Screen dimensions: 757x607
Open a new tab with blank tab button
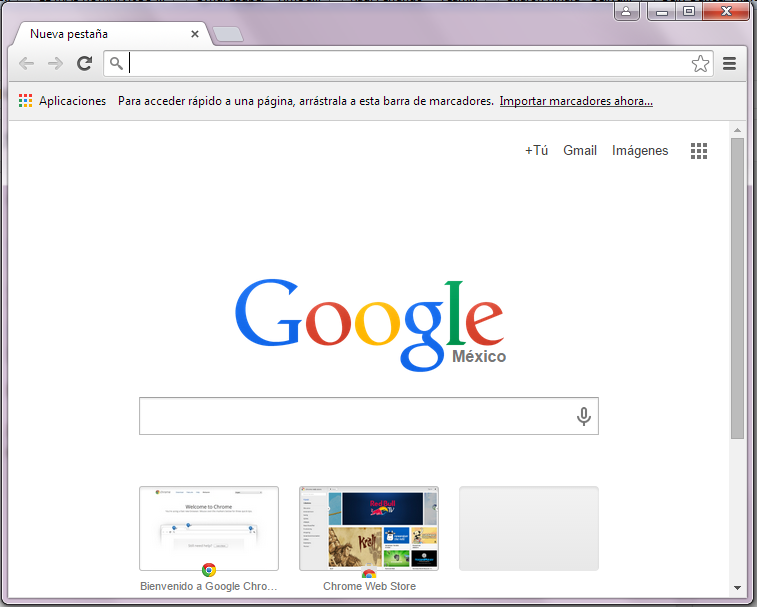pyautogui.click(x=228, y=34)
